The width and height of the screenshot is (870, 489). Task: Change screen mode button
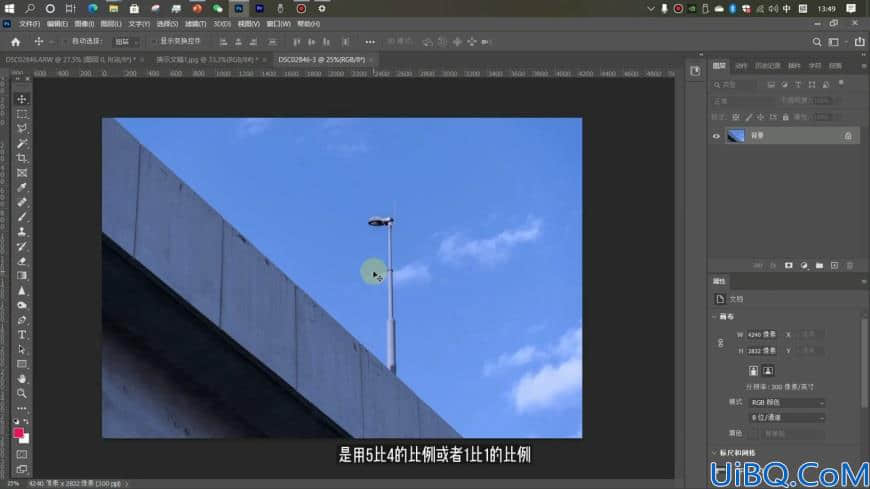22,469
